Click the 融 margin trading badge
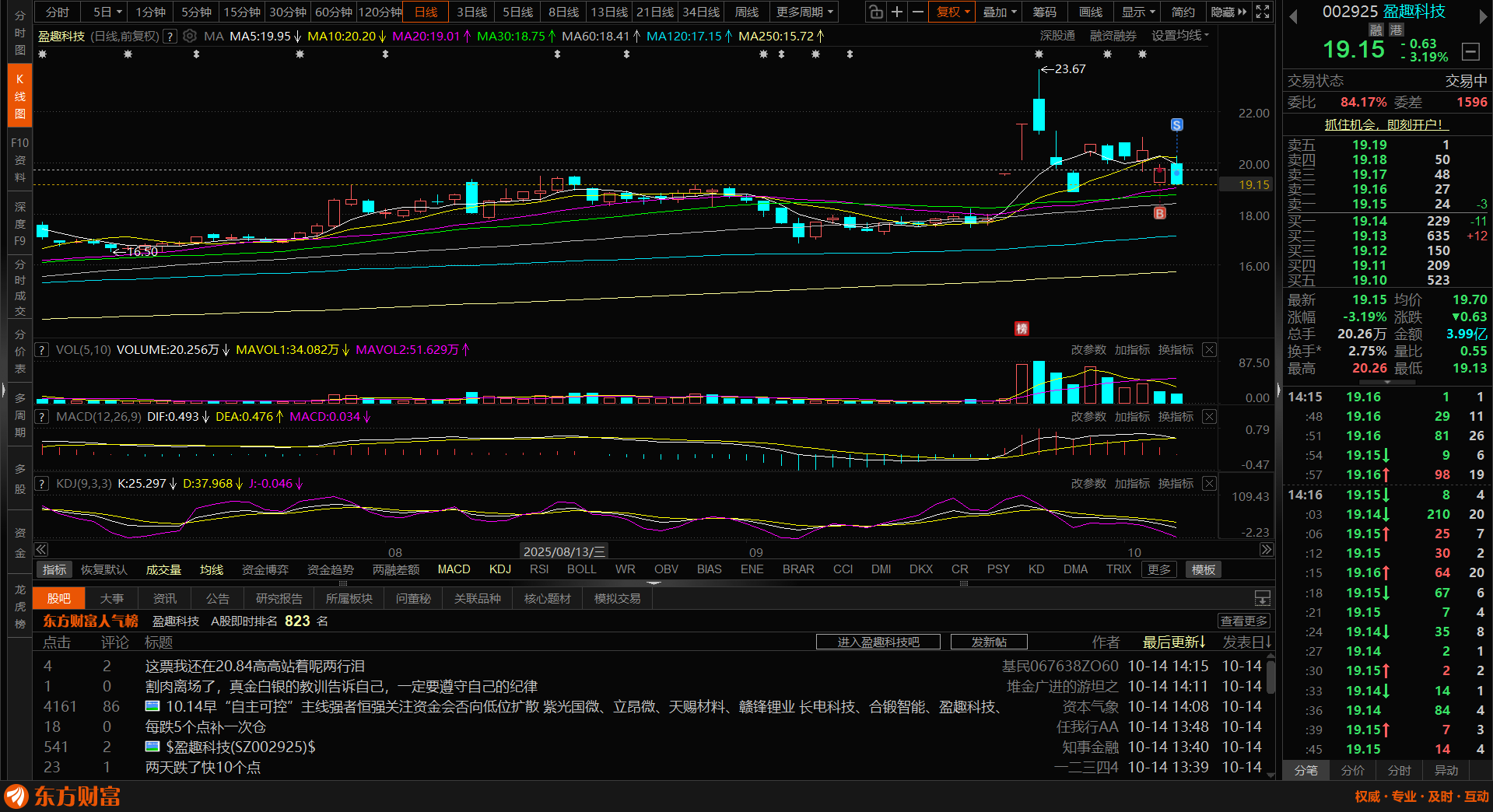1493x812 pixels. (1376, 30)
